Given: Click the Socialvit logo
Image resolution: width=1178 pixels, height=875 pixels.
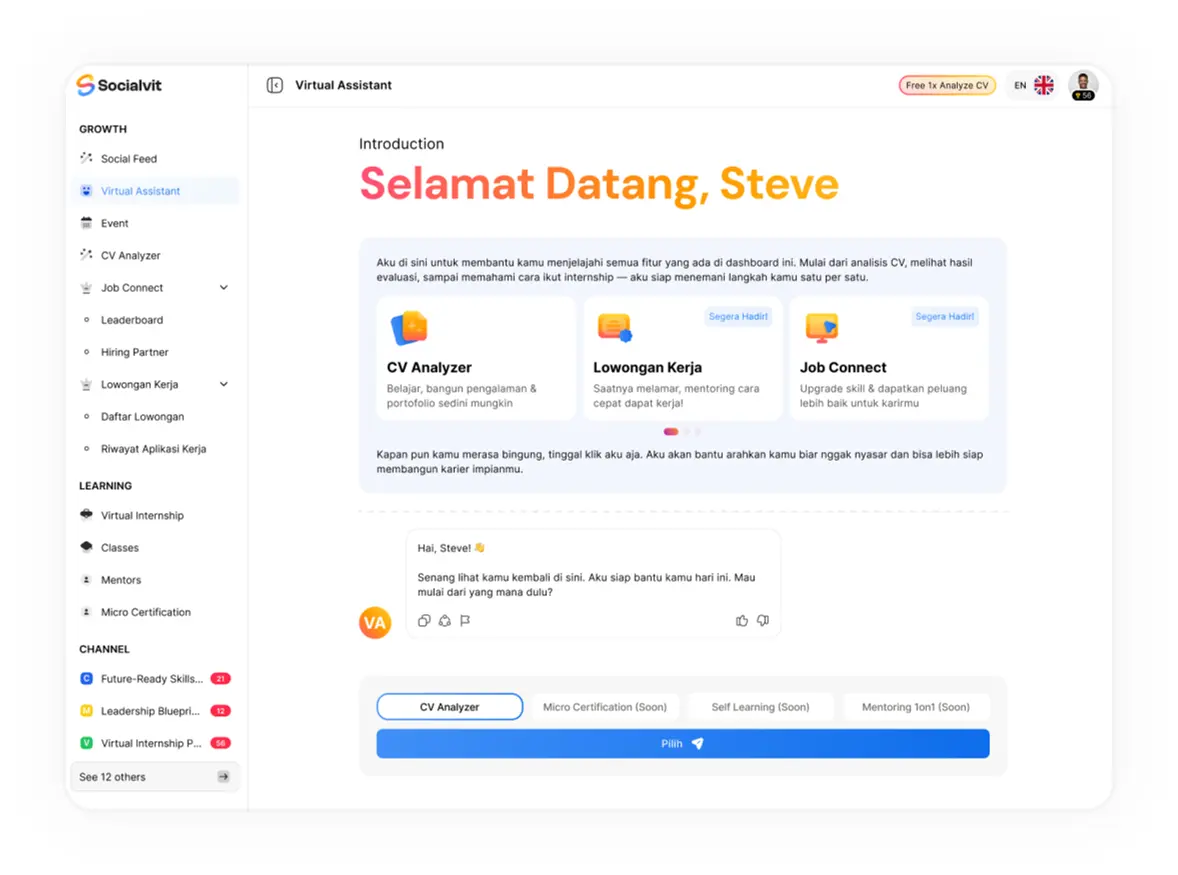Looking at the screenshot, I should 119,86.
